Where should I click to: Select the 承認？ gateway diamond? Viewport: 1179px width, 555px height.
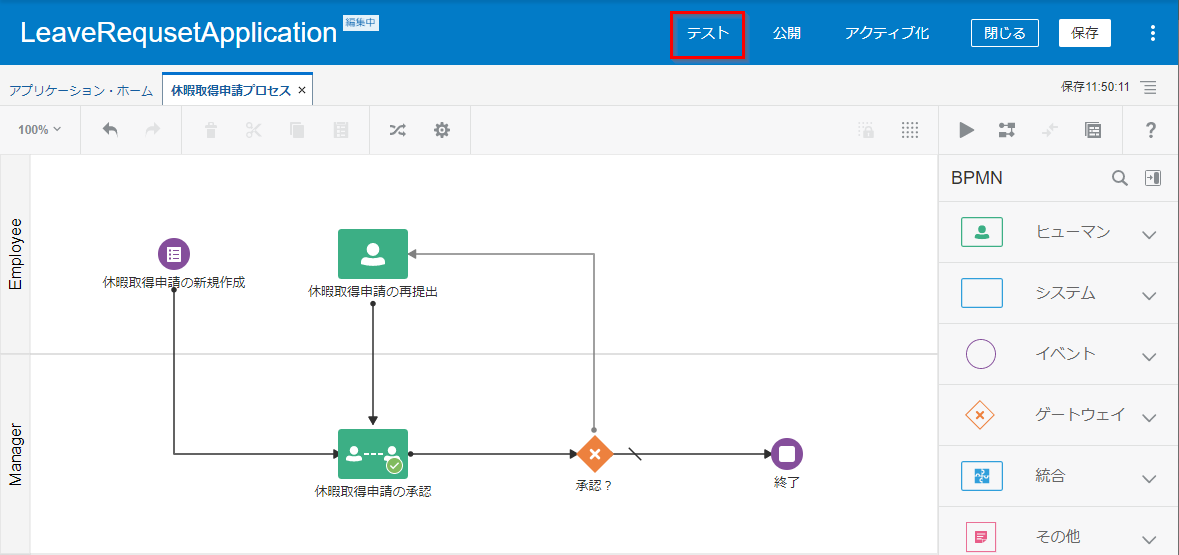[594, 454]
